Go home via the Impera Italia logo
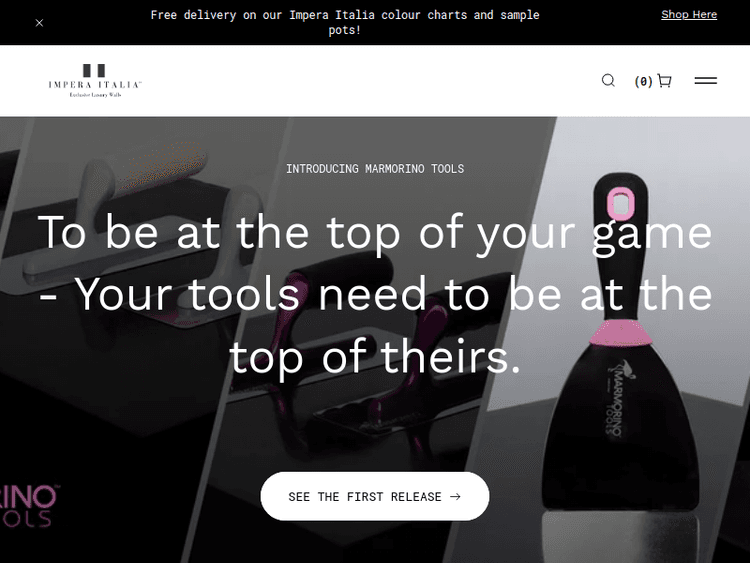Viewport: 750px width, 563px height. pyautogui.click(x=95, y=80)
